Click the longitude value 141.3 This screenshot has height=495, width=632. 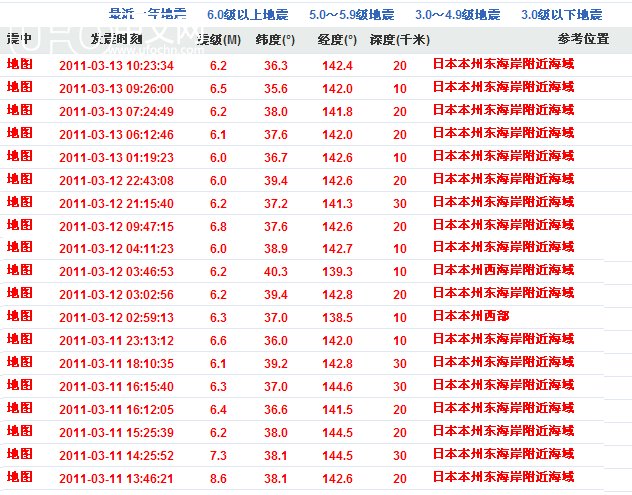pos(337,204)
